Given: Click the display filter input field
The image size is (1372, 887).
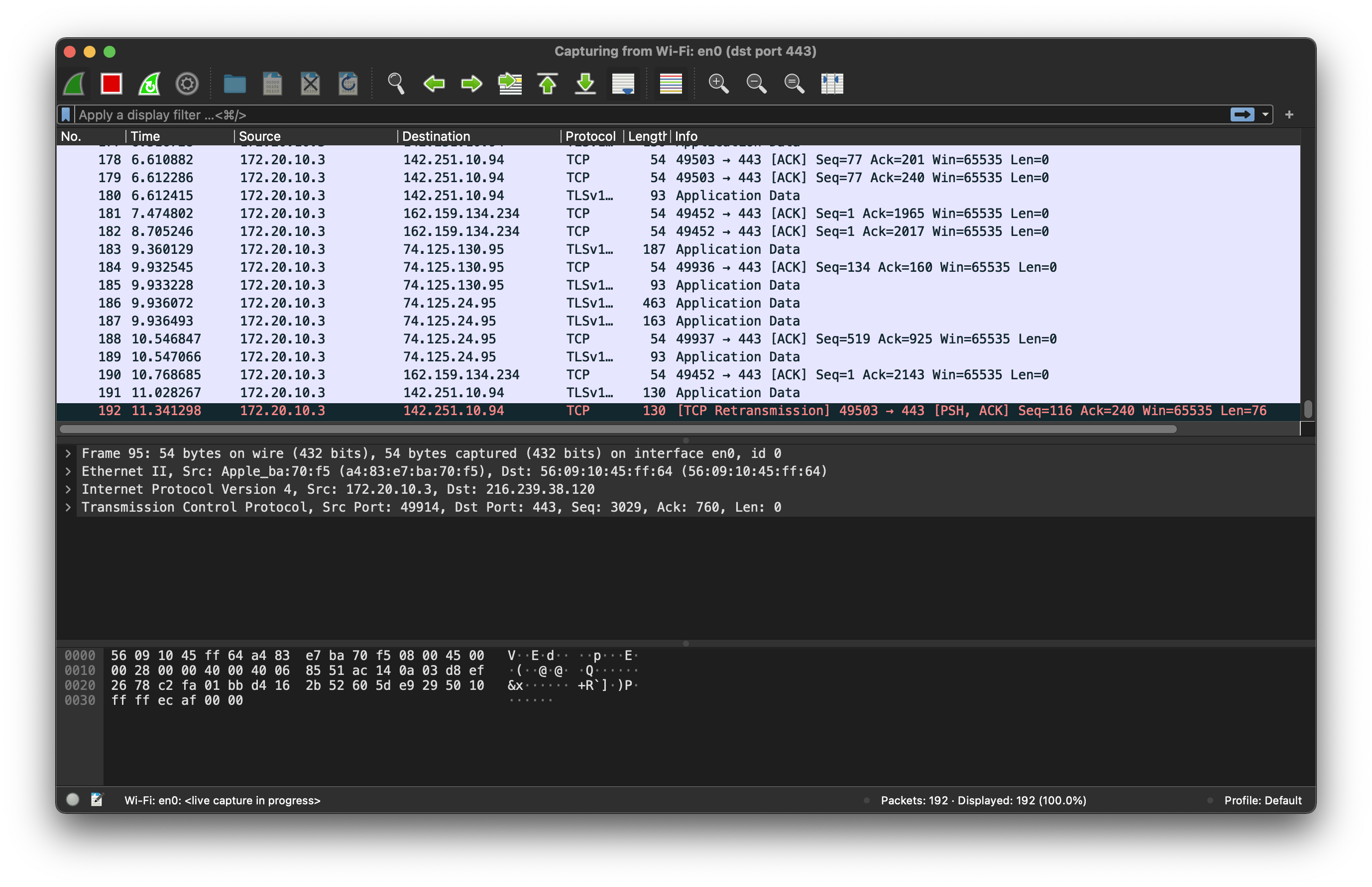Looking at the screenshot, I should [634, 114].
